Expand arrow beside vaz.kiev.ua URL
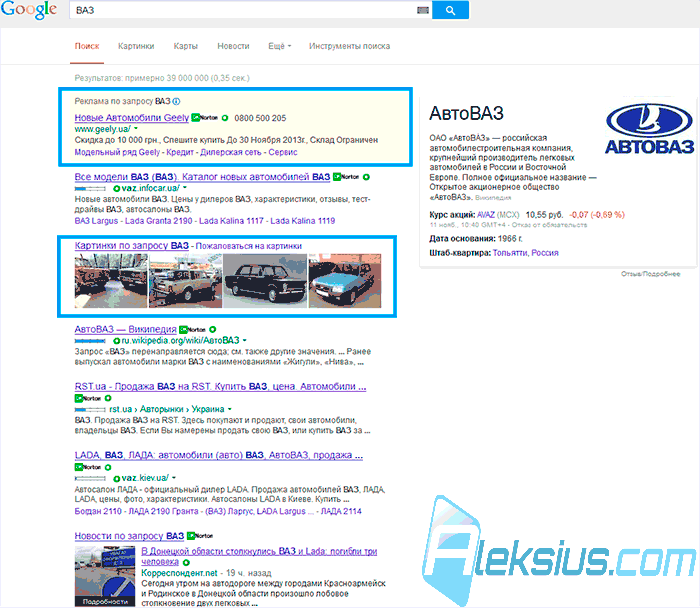This screenshot has width=700, height=608. [x=174, y=478]
